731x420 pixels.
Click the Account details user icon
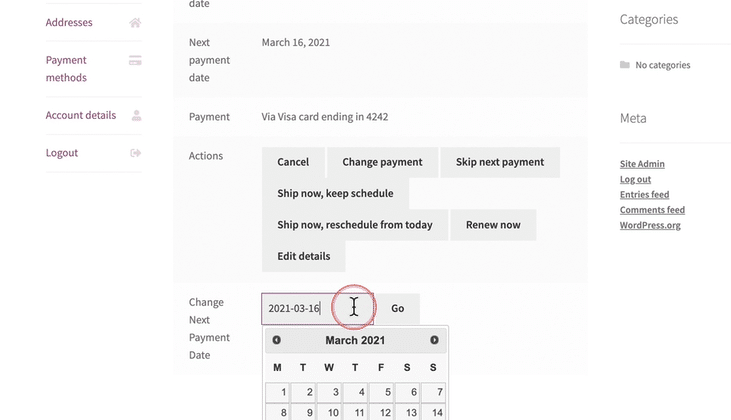coord(136,116)
